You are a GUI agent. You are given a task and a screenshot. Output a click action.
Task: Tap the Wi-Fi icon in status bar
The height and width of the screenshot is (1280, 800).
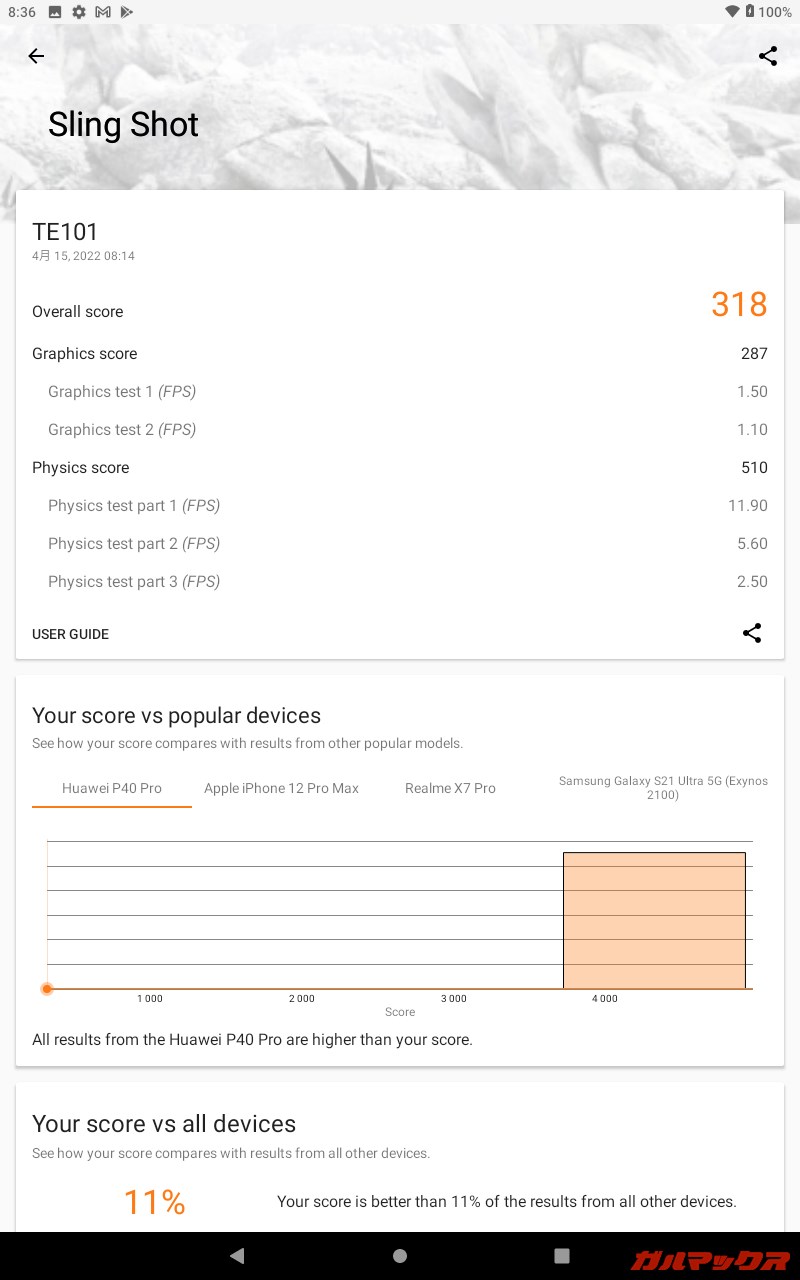click(733, 12)
